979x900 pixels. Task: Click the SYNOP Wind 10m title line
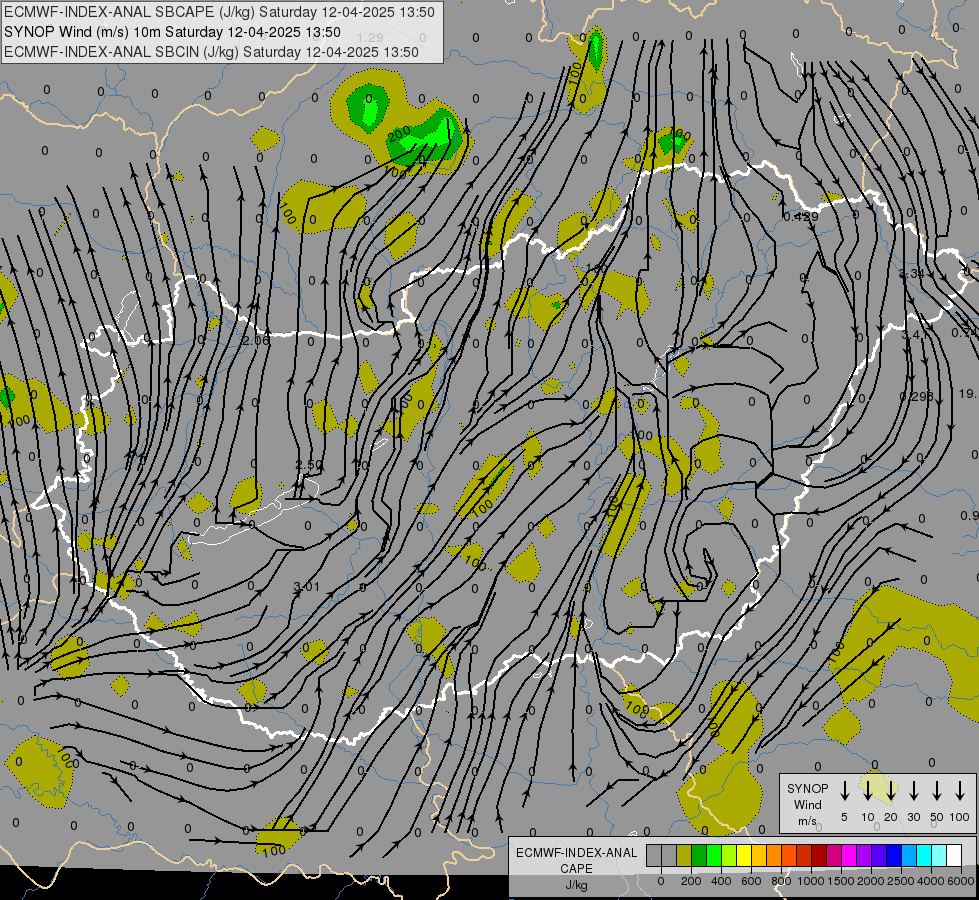pyautogui.click(x=172, y=32)
